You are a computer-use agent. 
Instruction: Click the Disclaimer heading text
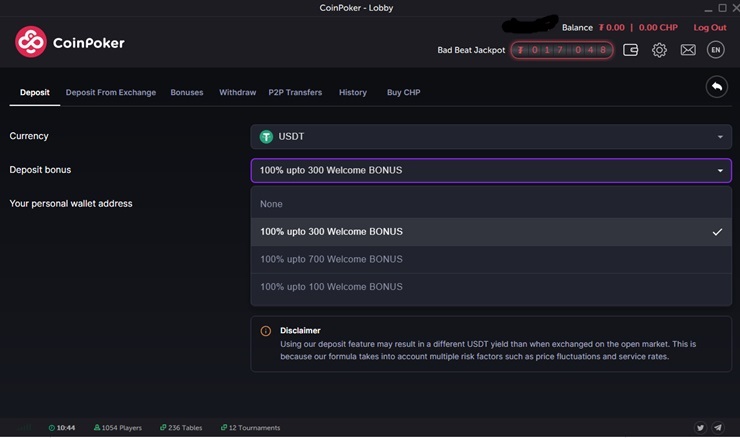point(300,331)
